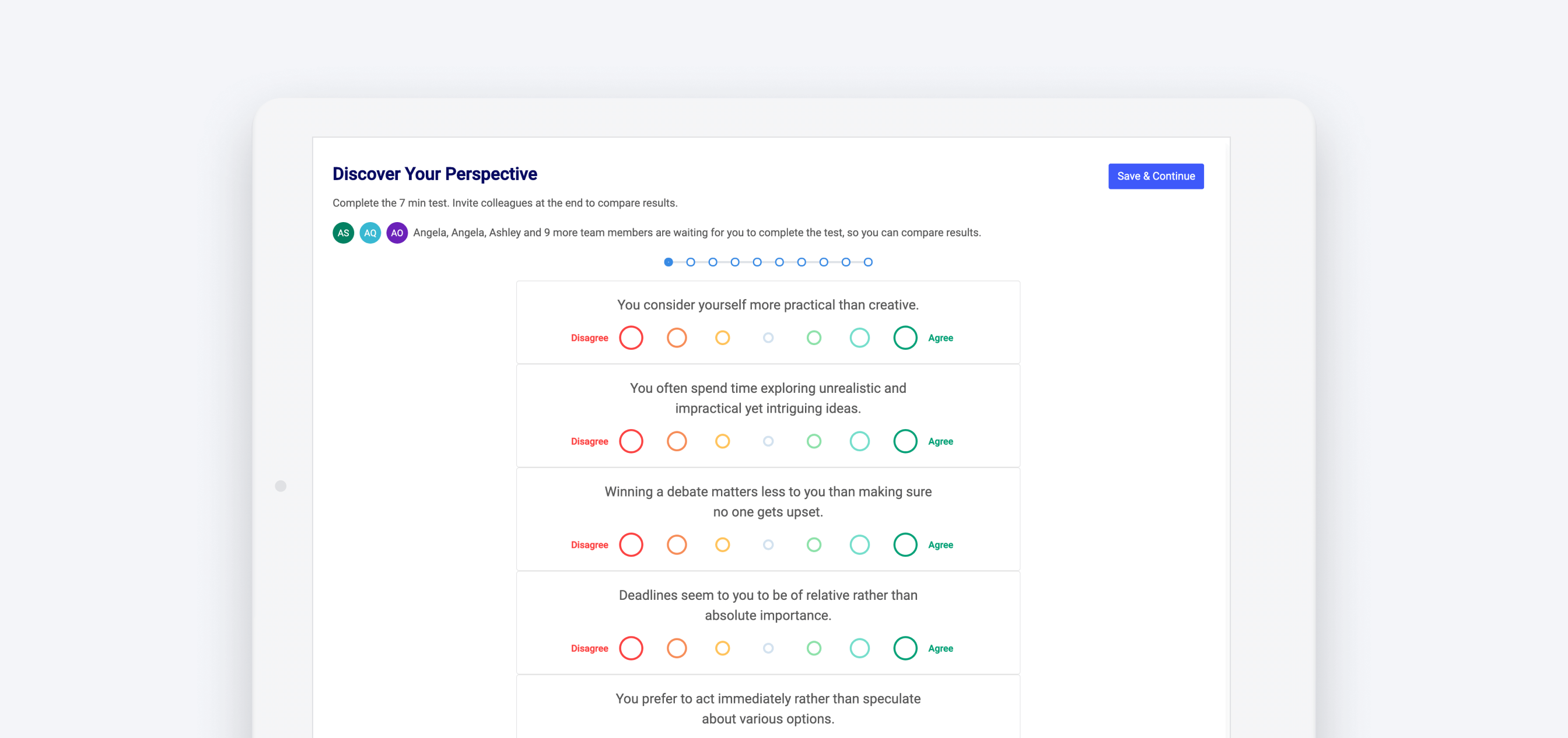Select the filled first progress step dot
This screenshot has height=738, width=1568.
[668, 262]
